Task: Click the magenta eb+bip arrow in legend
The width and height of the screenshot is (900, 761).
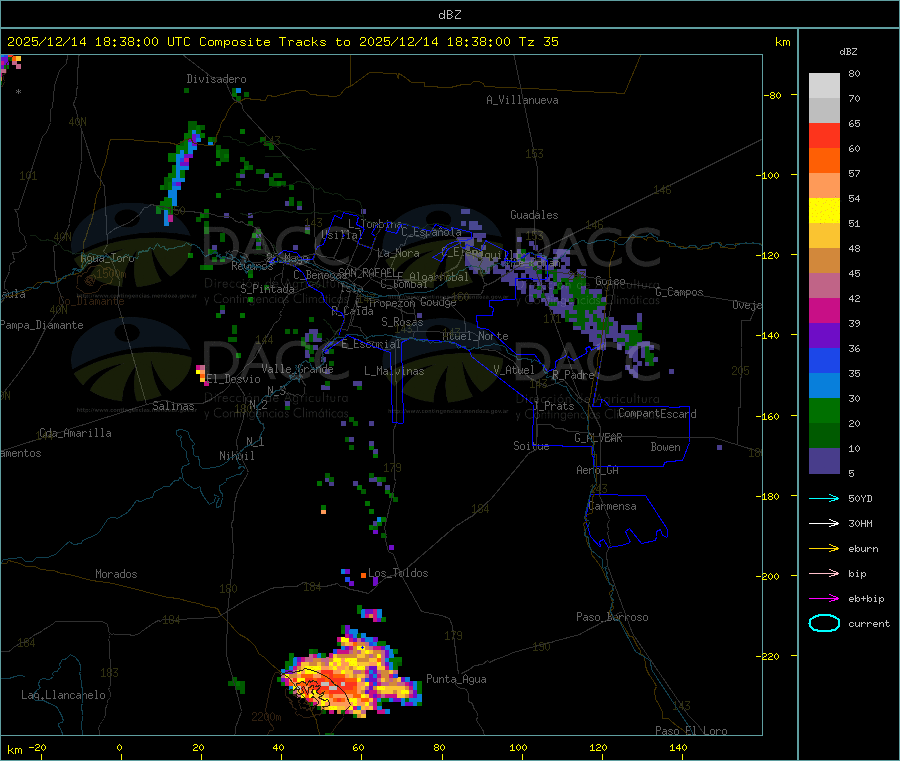Action: (x=824, y=599)
